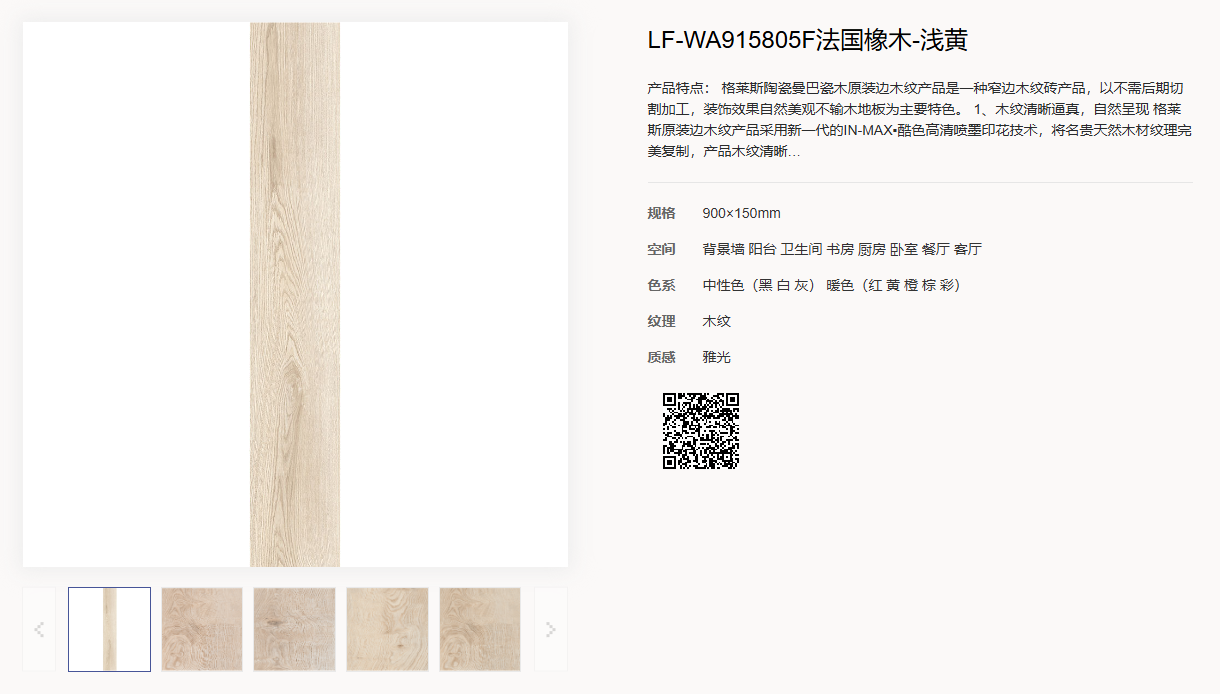Open the large oak plank product image

pyautogui.click(x=295, y=294)
